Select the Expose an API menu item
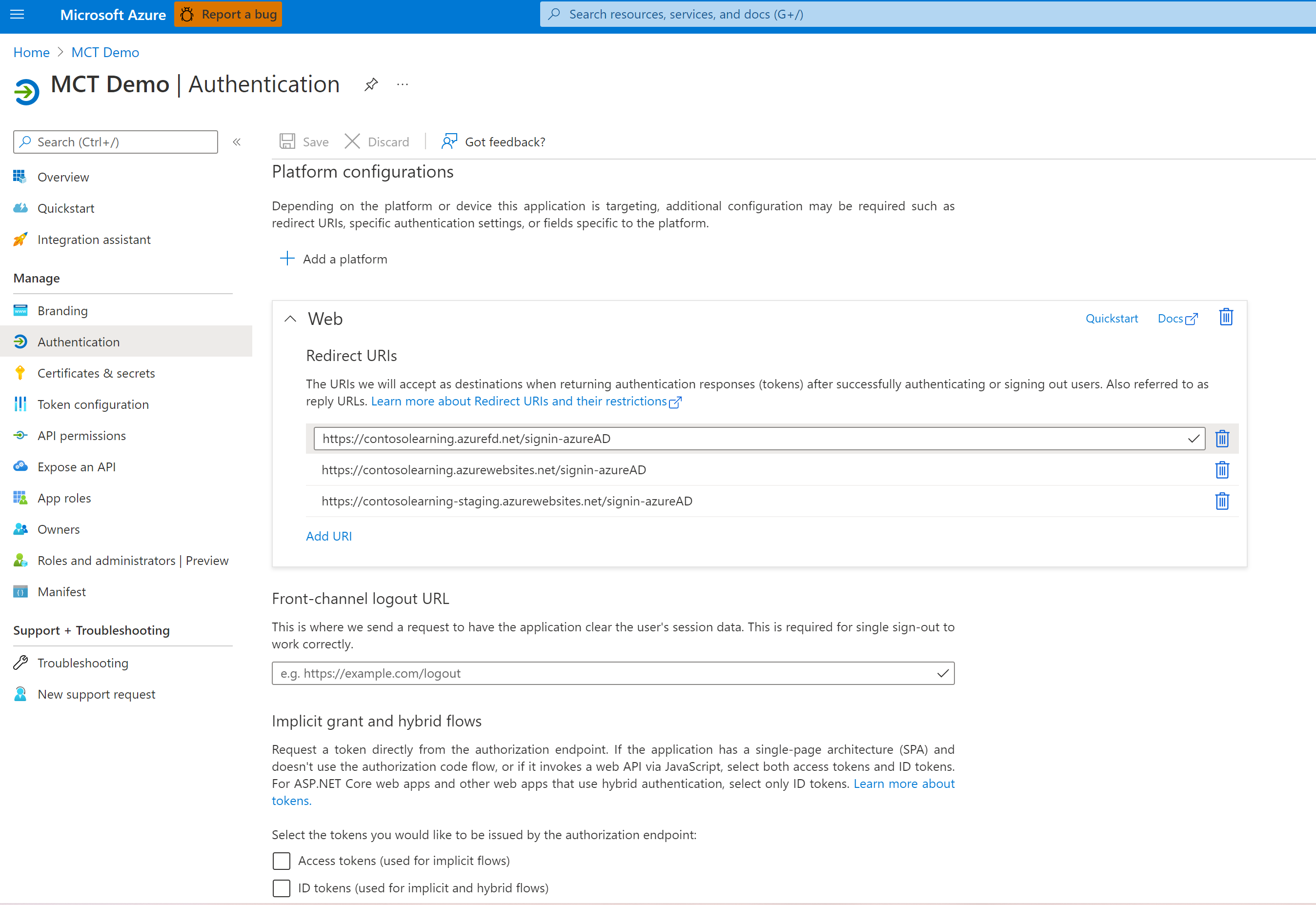 click(79, 466)
